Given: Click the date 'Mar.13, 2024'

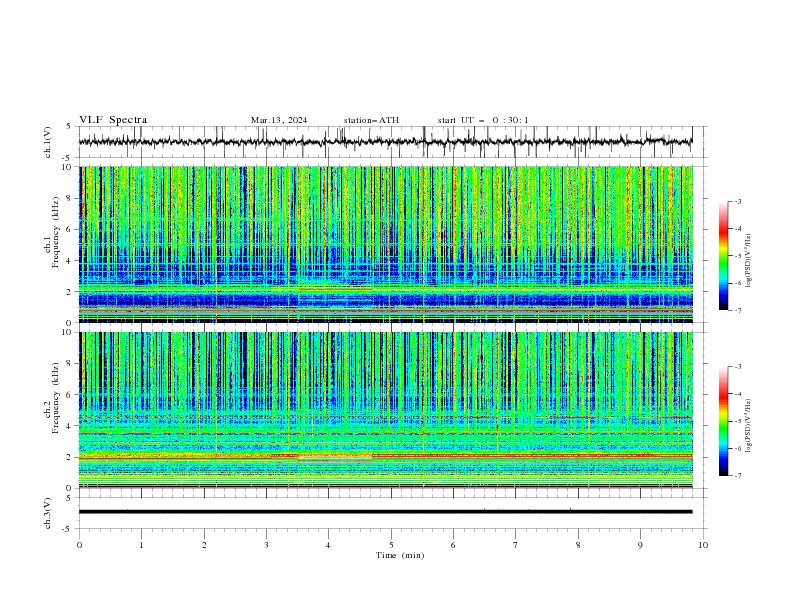Looking at the screenshot, I should (279, 120).
